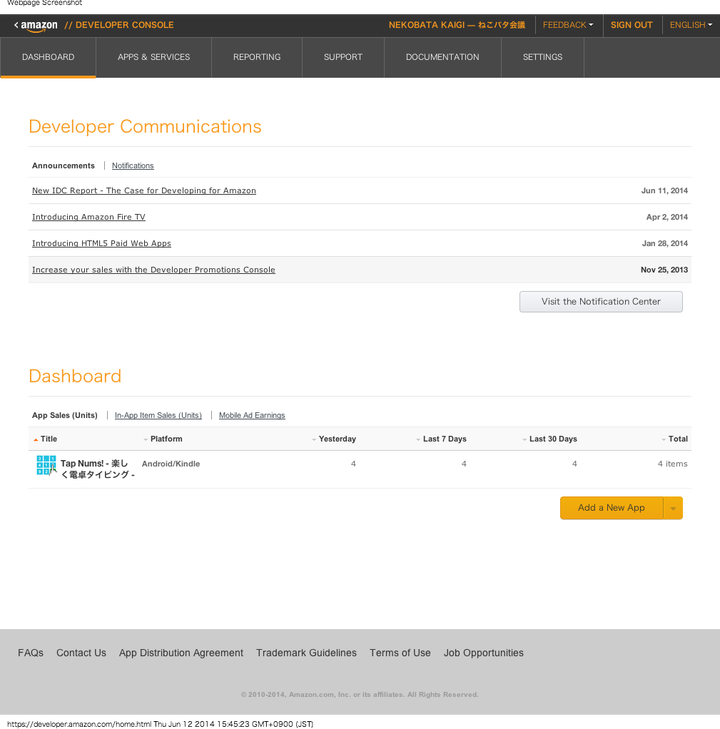Select App Sales (Units) tab

[65, 416]
